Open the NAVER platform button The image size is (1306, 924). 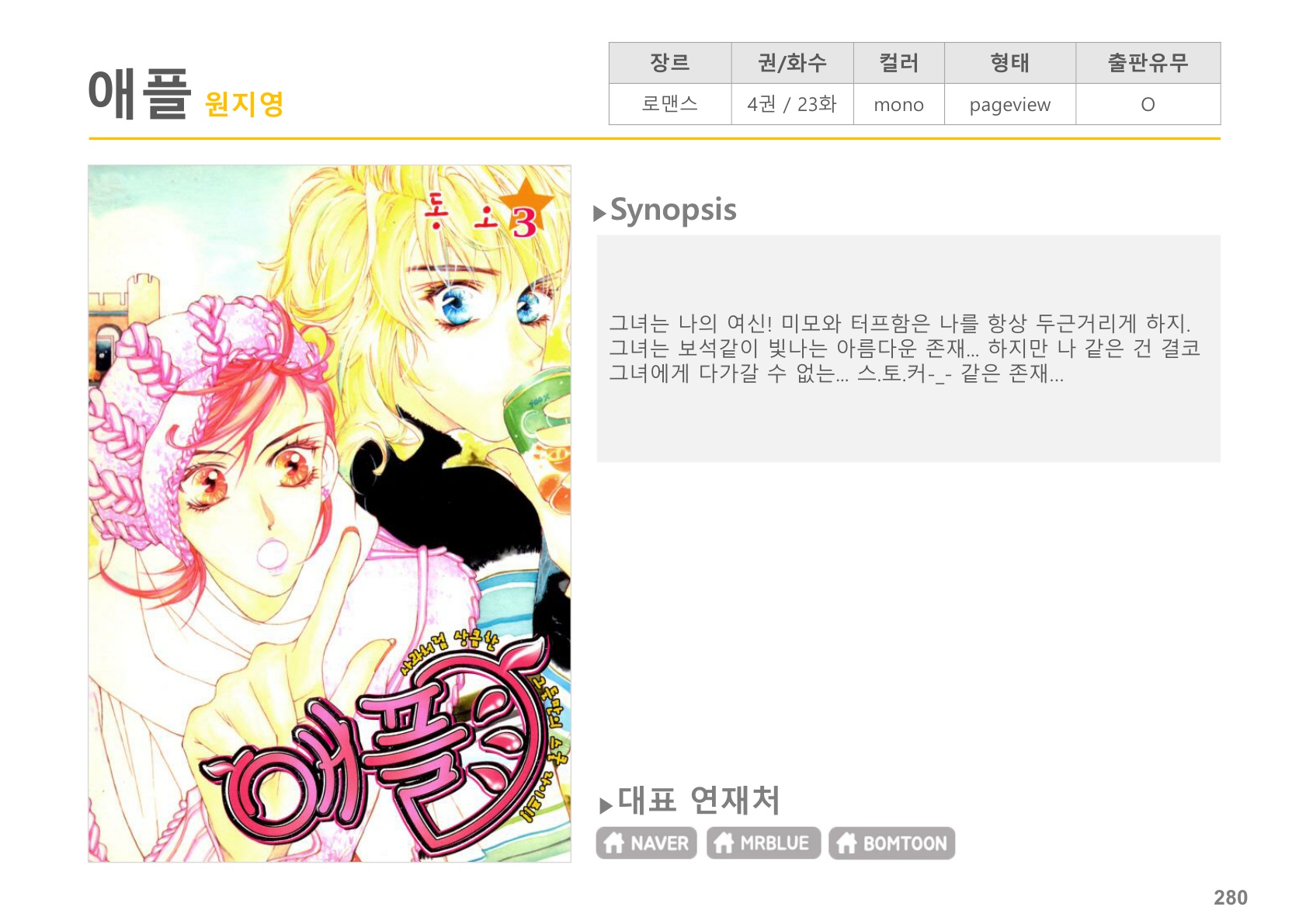(646, 843)
